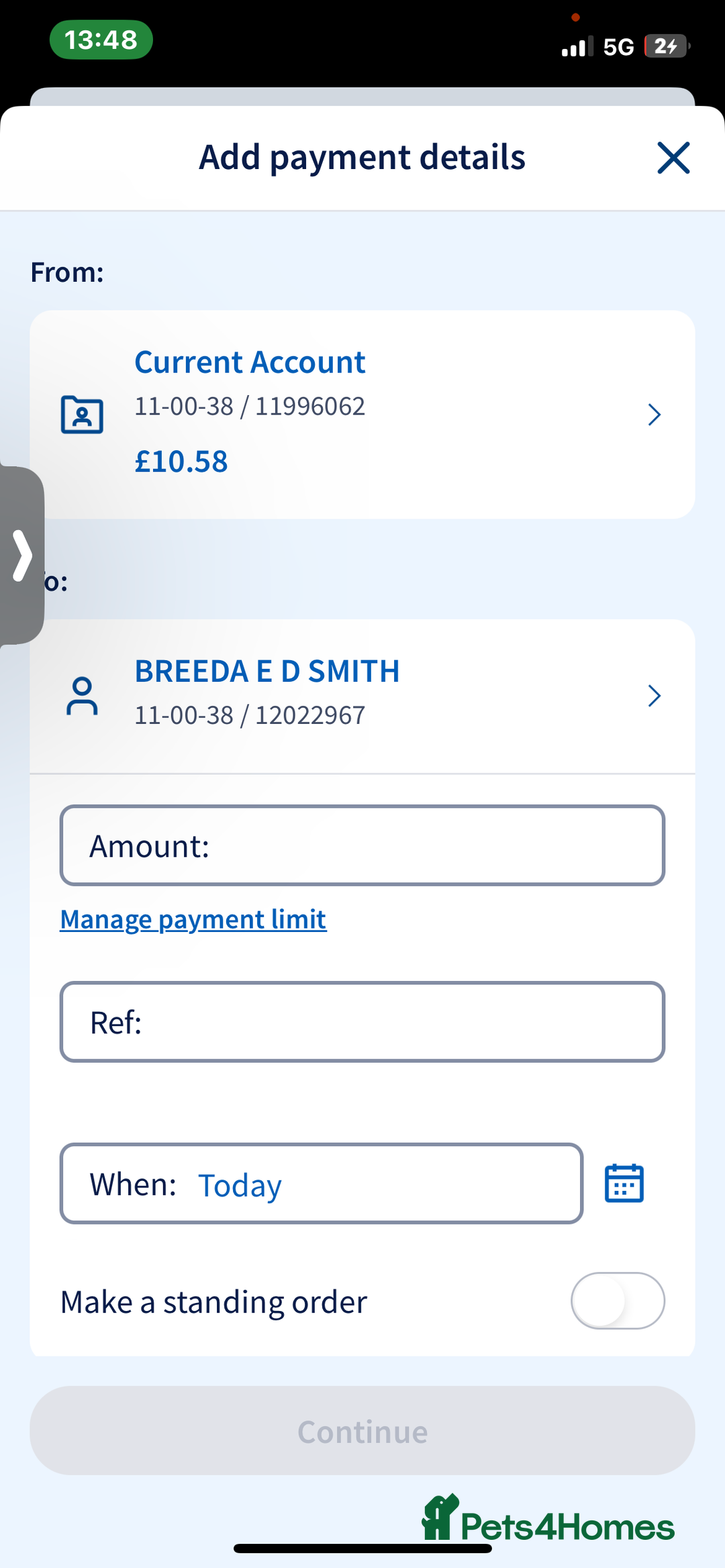Tap the Pets4Homes logo
725x1568 pixels.
548,1520
